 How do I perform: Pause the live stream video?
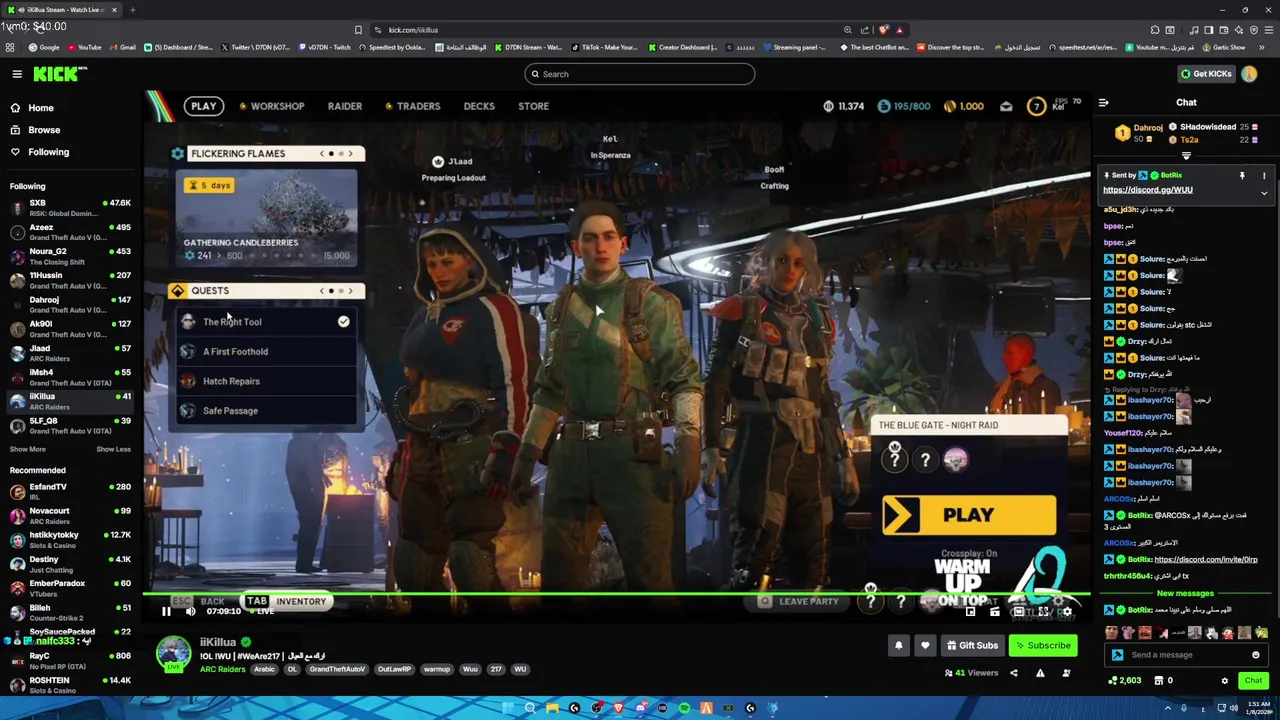[166, 611]
